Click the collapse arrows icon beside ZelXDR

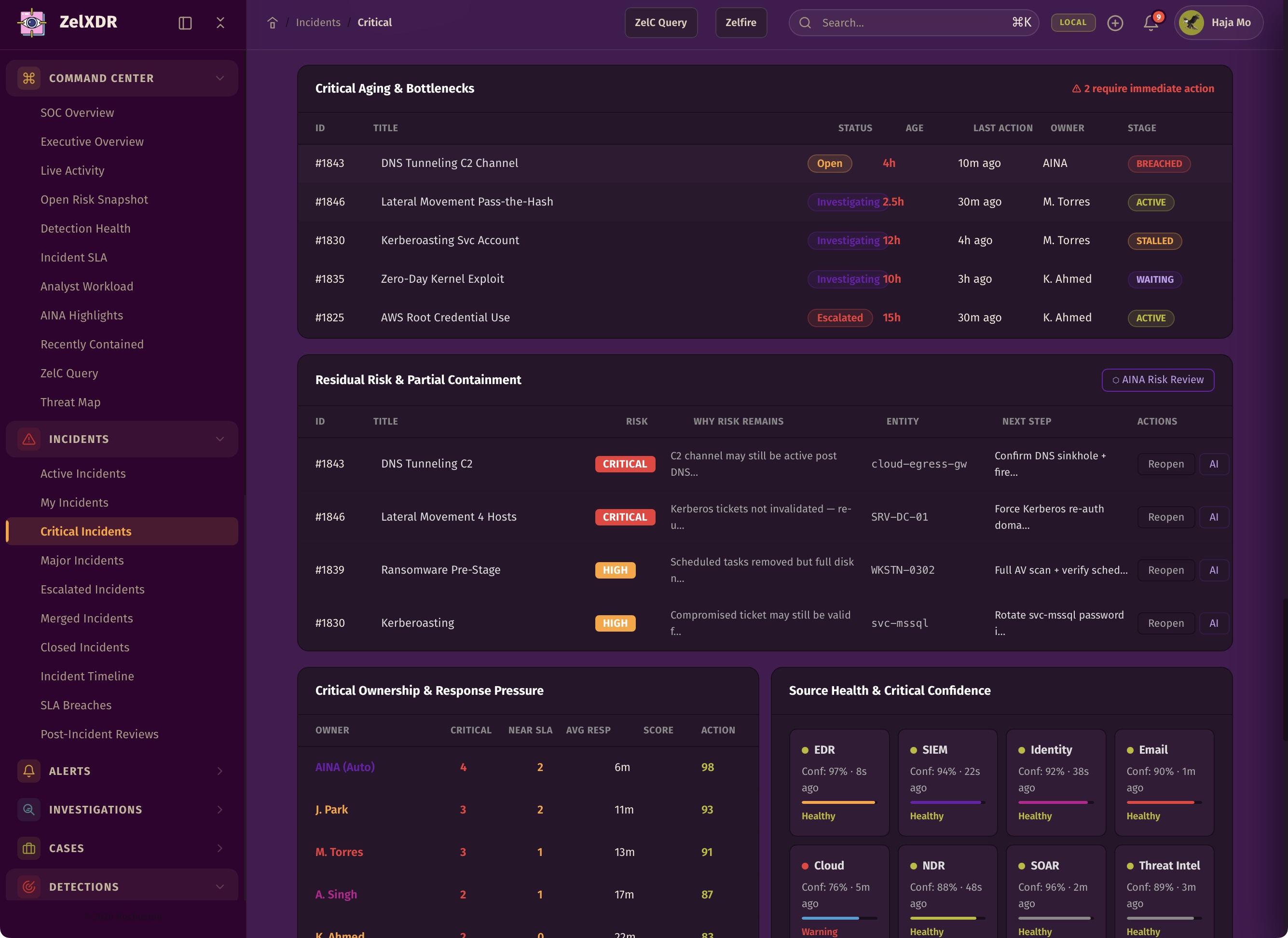coord(220,23)
